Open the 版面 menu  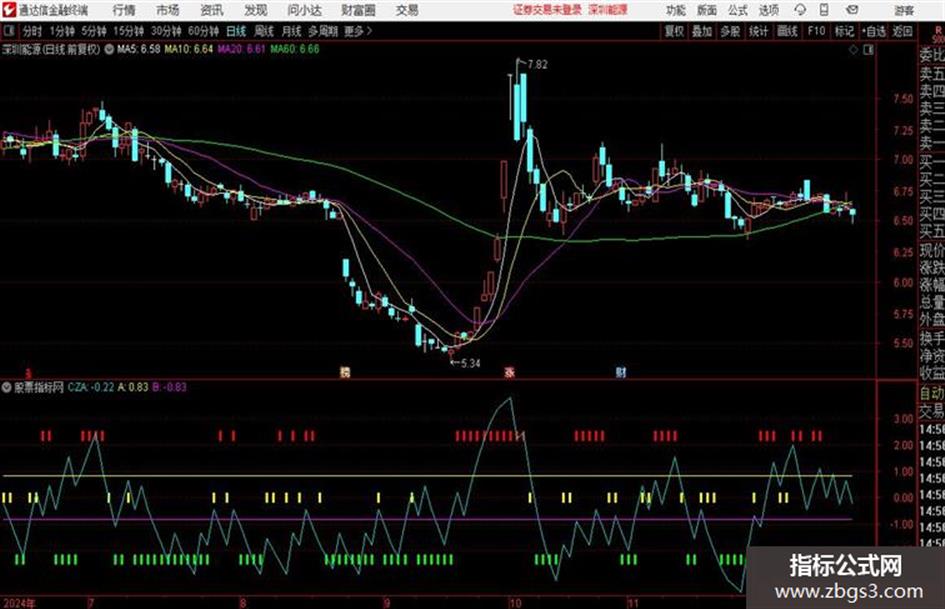(x=706, y=10)
